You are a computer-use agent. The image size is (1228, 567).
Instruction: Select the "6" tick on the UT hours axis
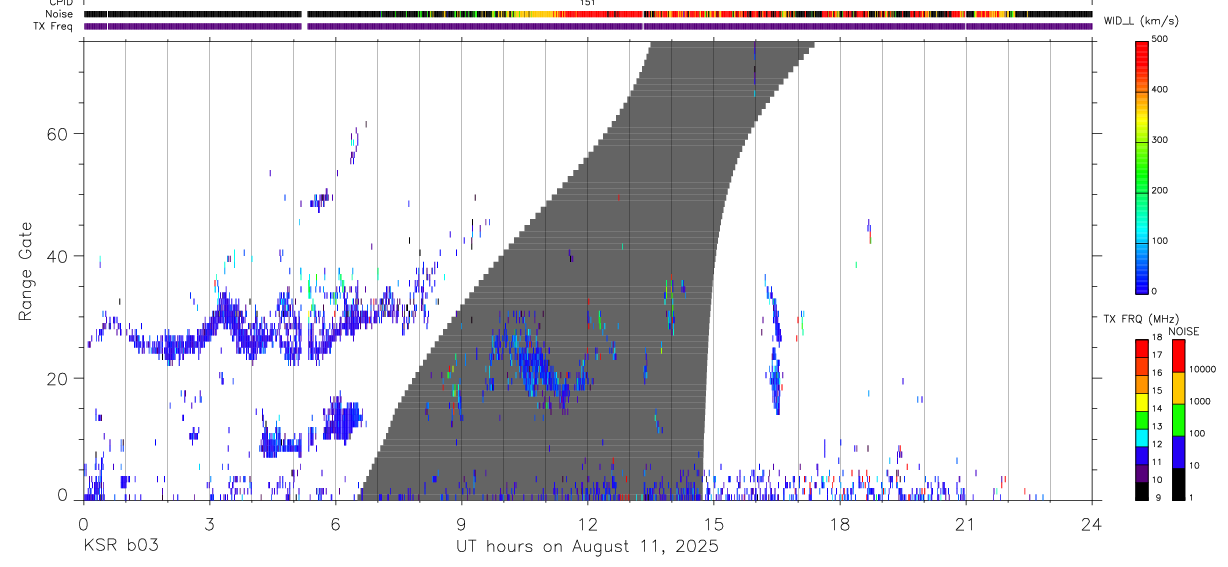(x=335, y=523)
